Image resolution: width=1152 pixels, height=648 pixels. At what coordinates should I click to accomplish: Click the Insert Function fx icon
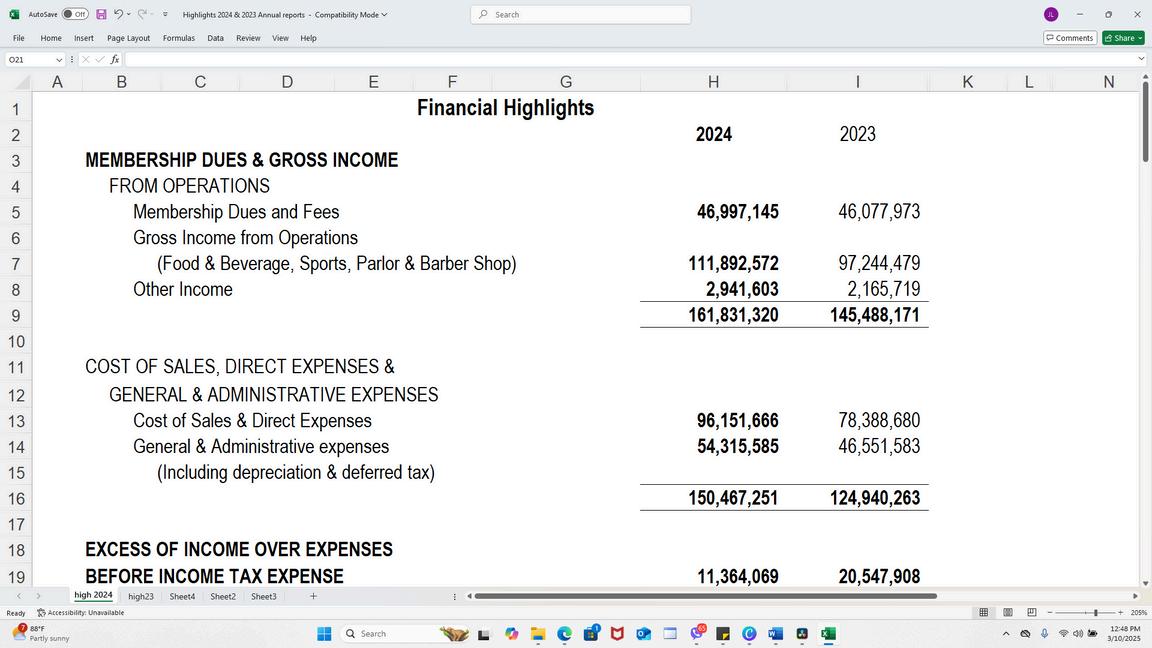point(115,60)
